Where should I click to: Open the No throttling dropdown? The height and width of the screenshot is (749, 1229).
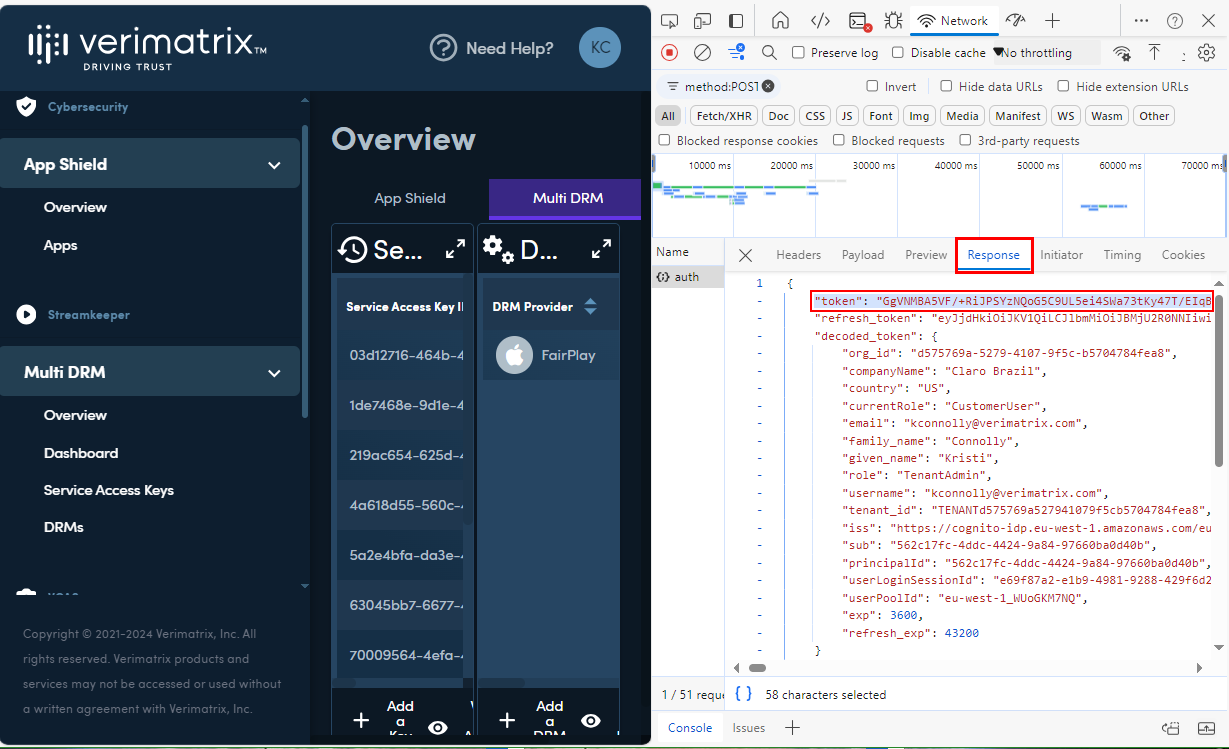(x=1032, y=53)
